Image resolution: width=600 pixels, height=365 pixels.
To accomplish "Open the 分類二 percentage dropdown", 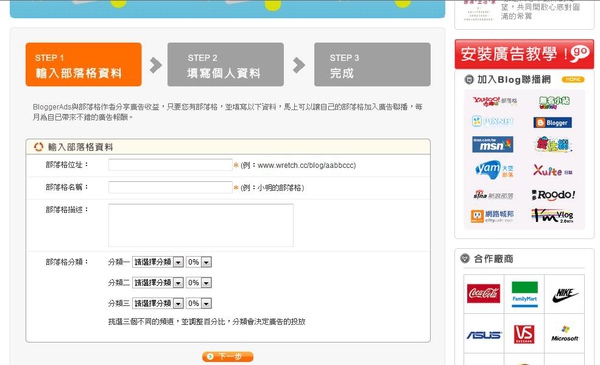I will point(199,283).
